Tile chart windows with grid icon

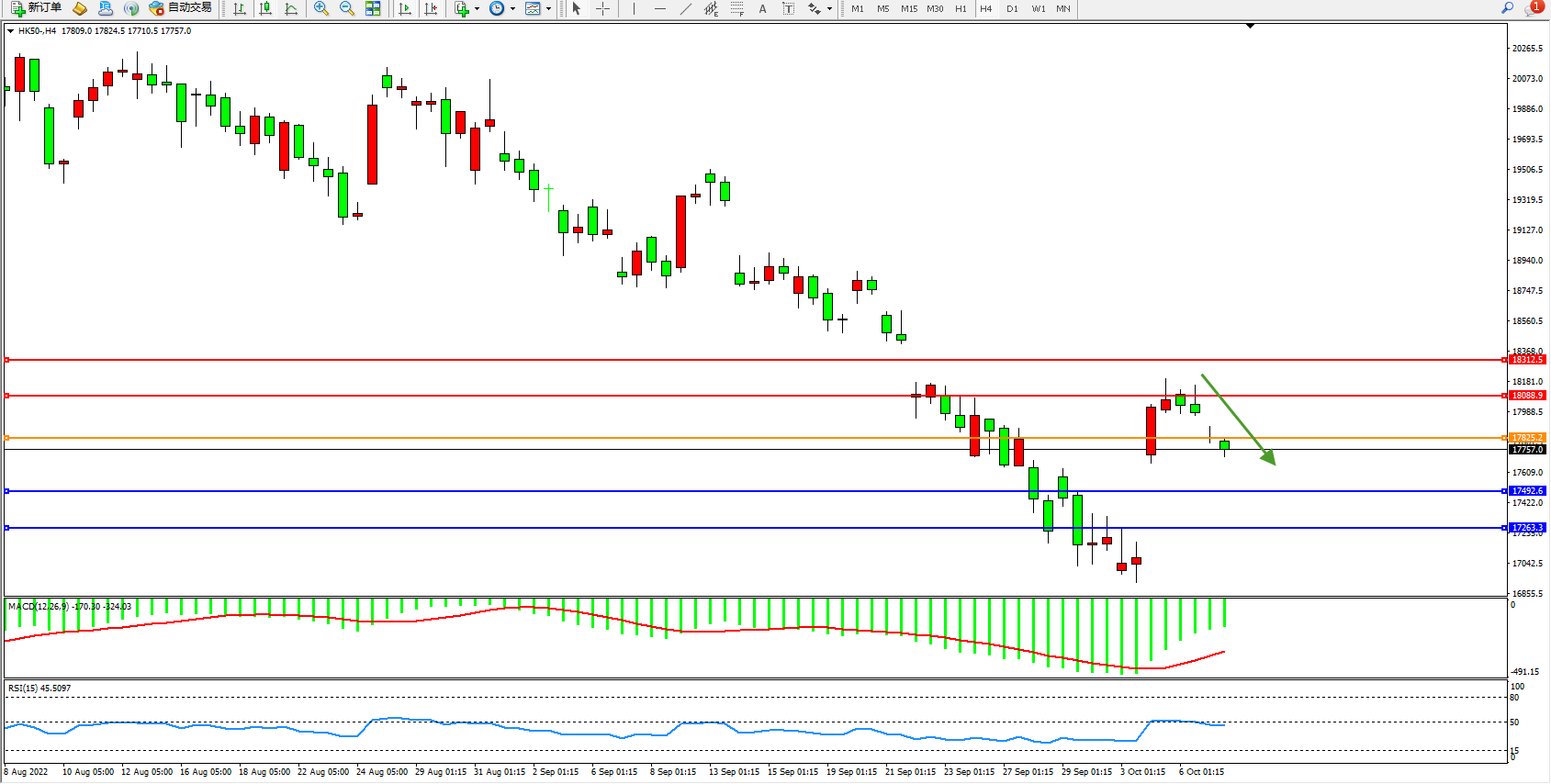373,8
